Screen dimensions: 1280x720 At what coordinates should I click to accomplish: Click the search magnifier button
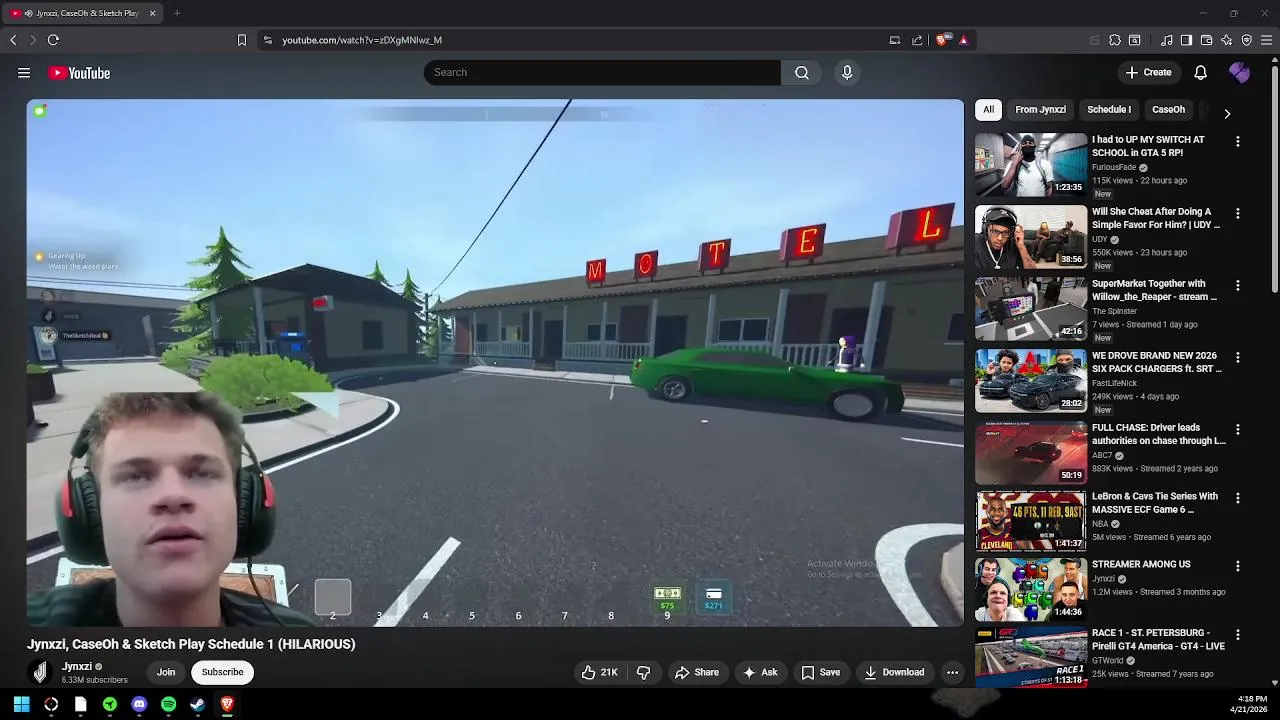[x=802, y=72]
